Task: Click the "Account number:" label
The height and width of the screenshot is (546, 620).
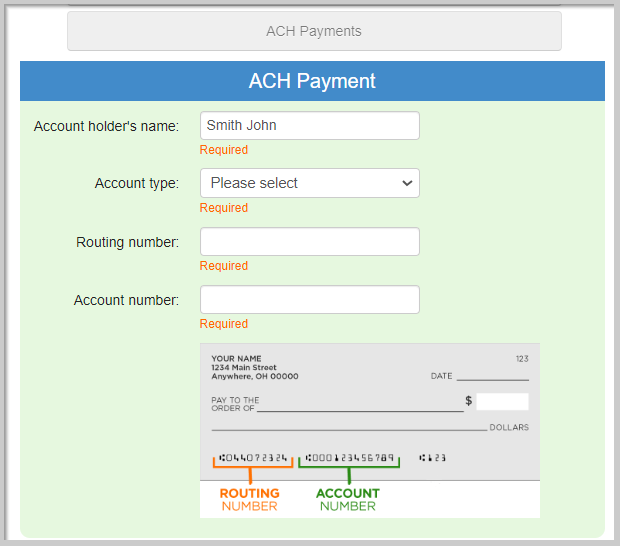Action: [x=126, y=300]
